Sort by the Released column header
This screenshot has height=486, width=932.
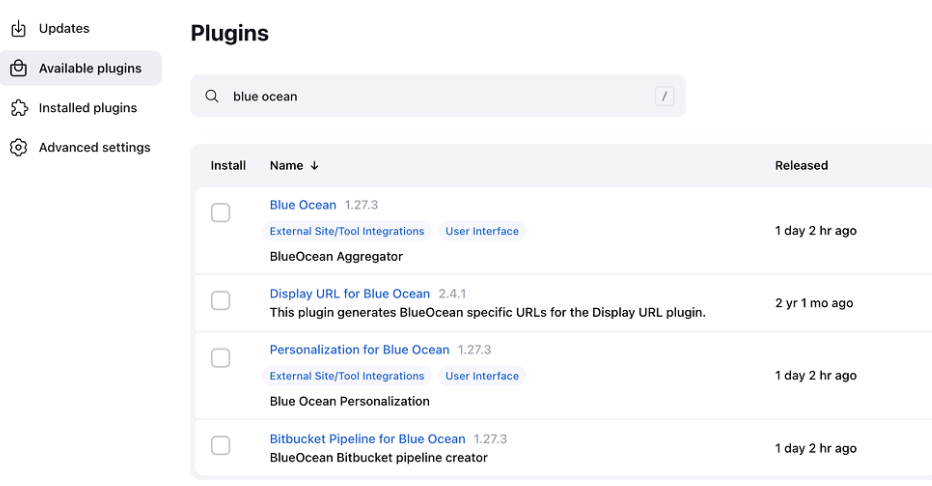pyautogui.click(x=801, y=165)
